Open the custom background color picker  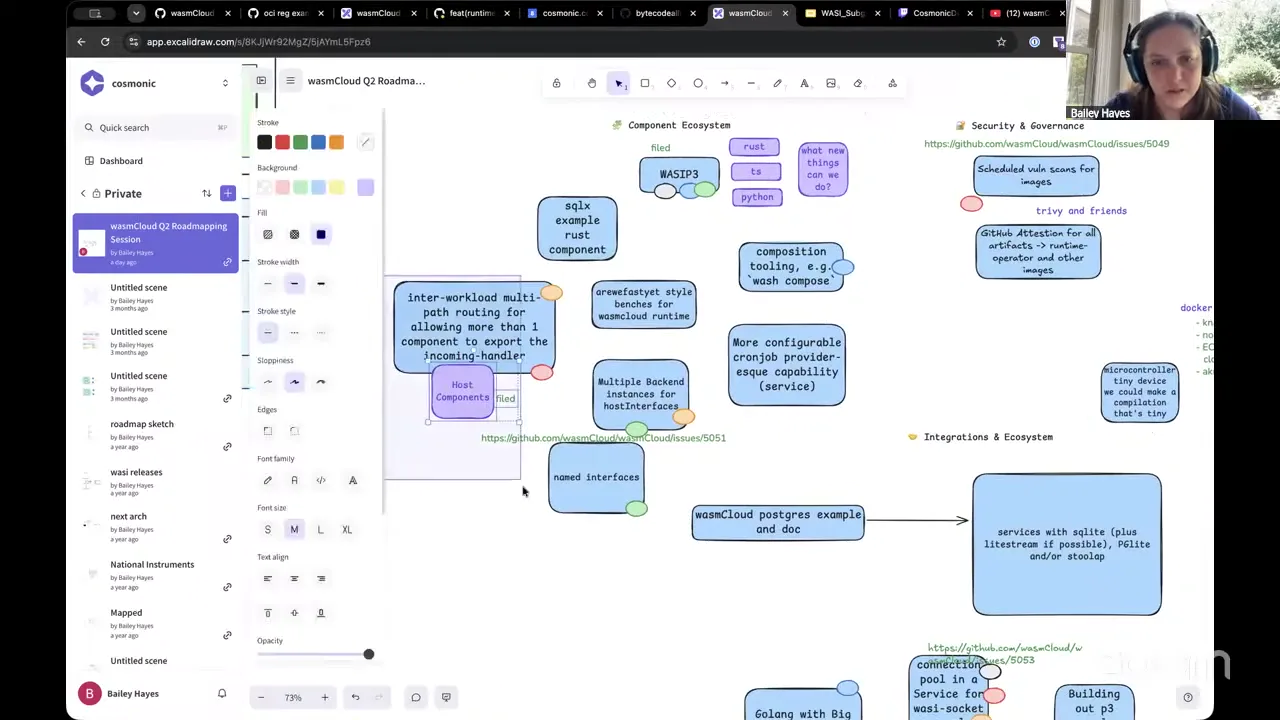(x=366, y=187)
